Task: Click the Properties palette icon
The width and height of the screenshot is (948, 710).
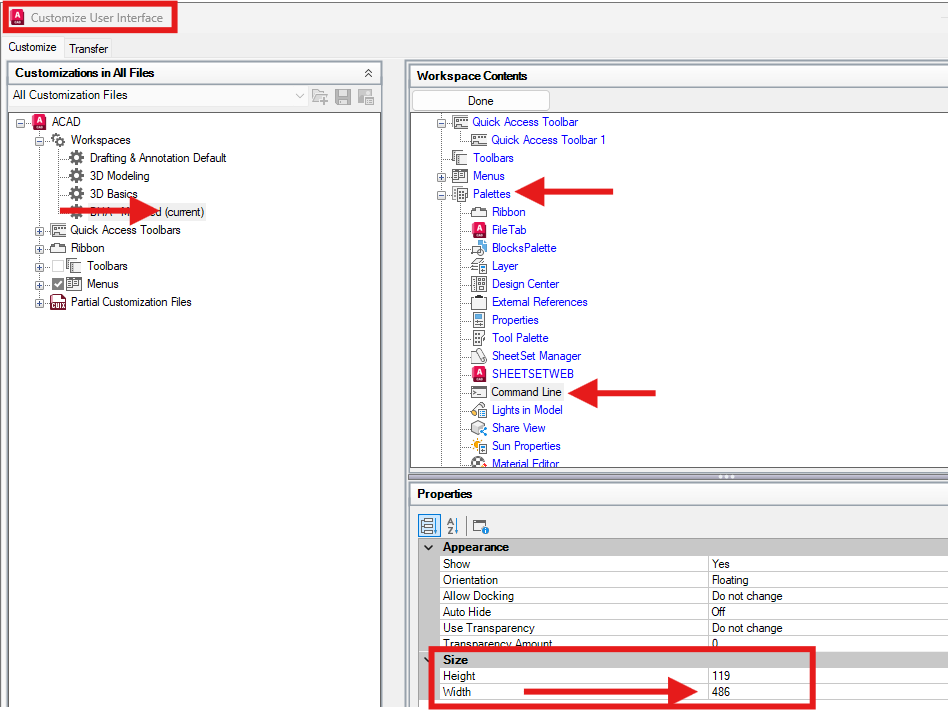Action: [x=479, y=320]
